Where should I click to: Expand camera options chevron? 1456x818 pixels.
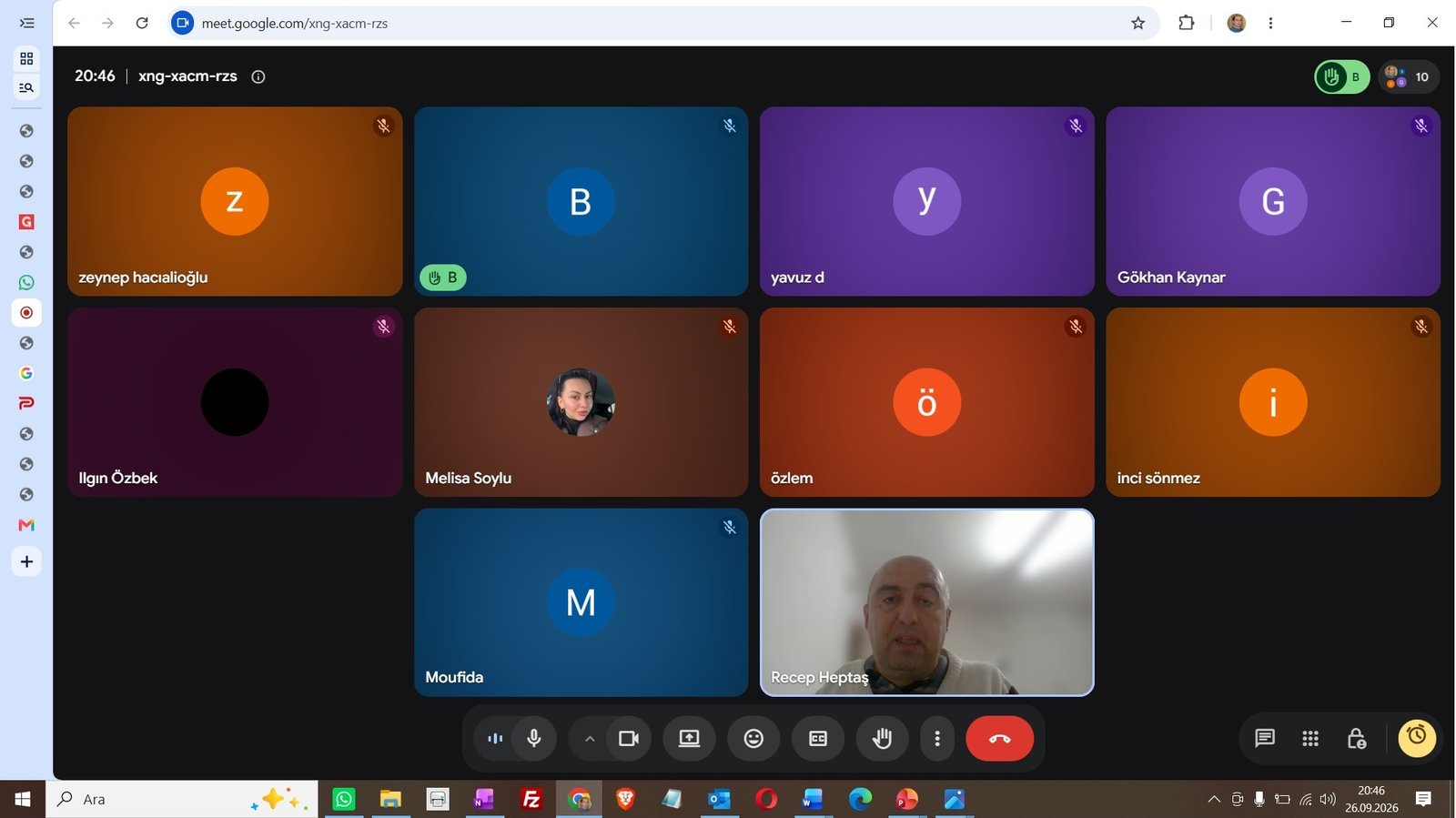point(590,738)
